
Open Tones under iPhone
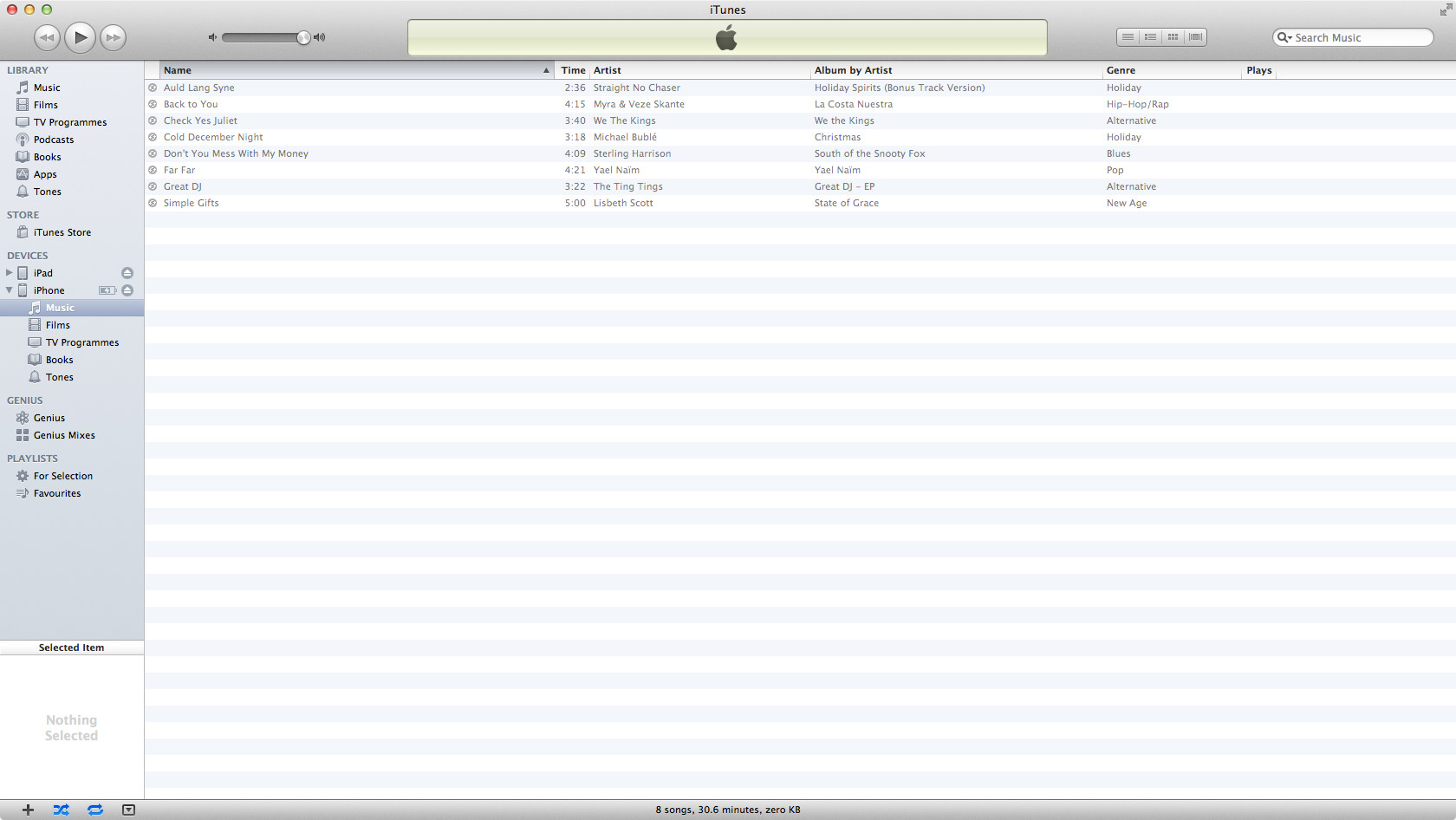(59, 377)
